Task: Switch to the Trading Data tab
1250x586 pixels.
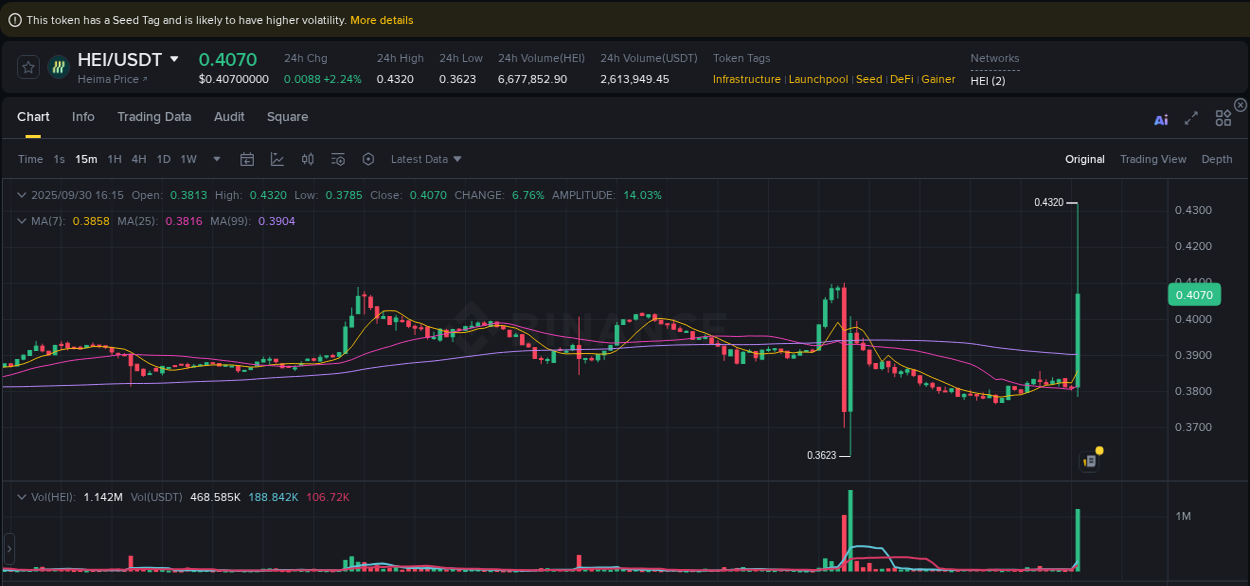Action: 154,117
